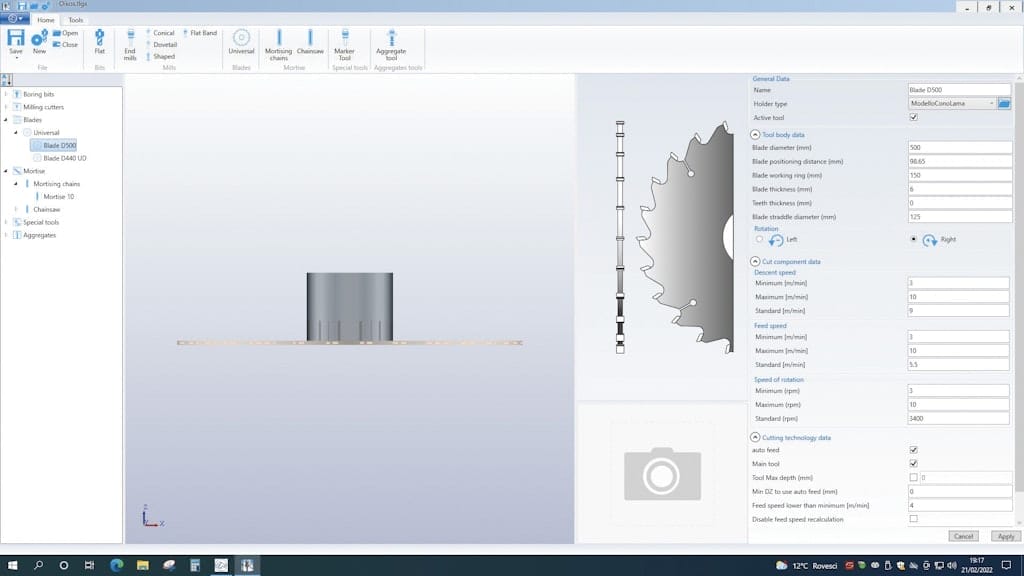This screenshot has height=576, width=1024.
Task: Add a Universal blade tool
Action: point(241,40)
